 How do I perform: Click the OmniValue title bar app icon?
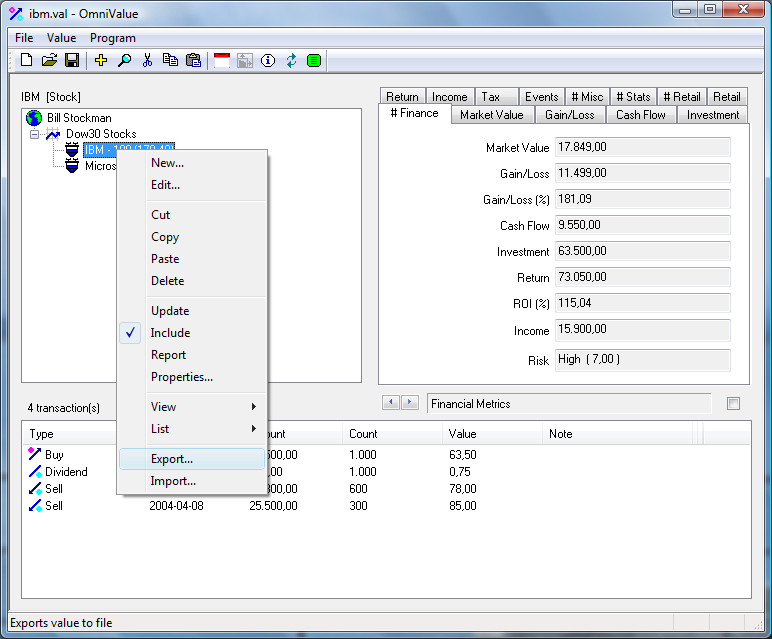pyautogui.click(x=16, y=14)
